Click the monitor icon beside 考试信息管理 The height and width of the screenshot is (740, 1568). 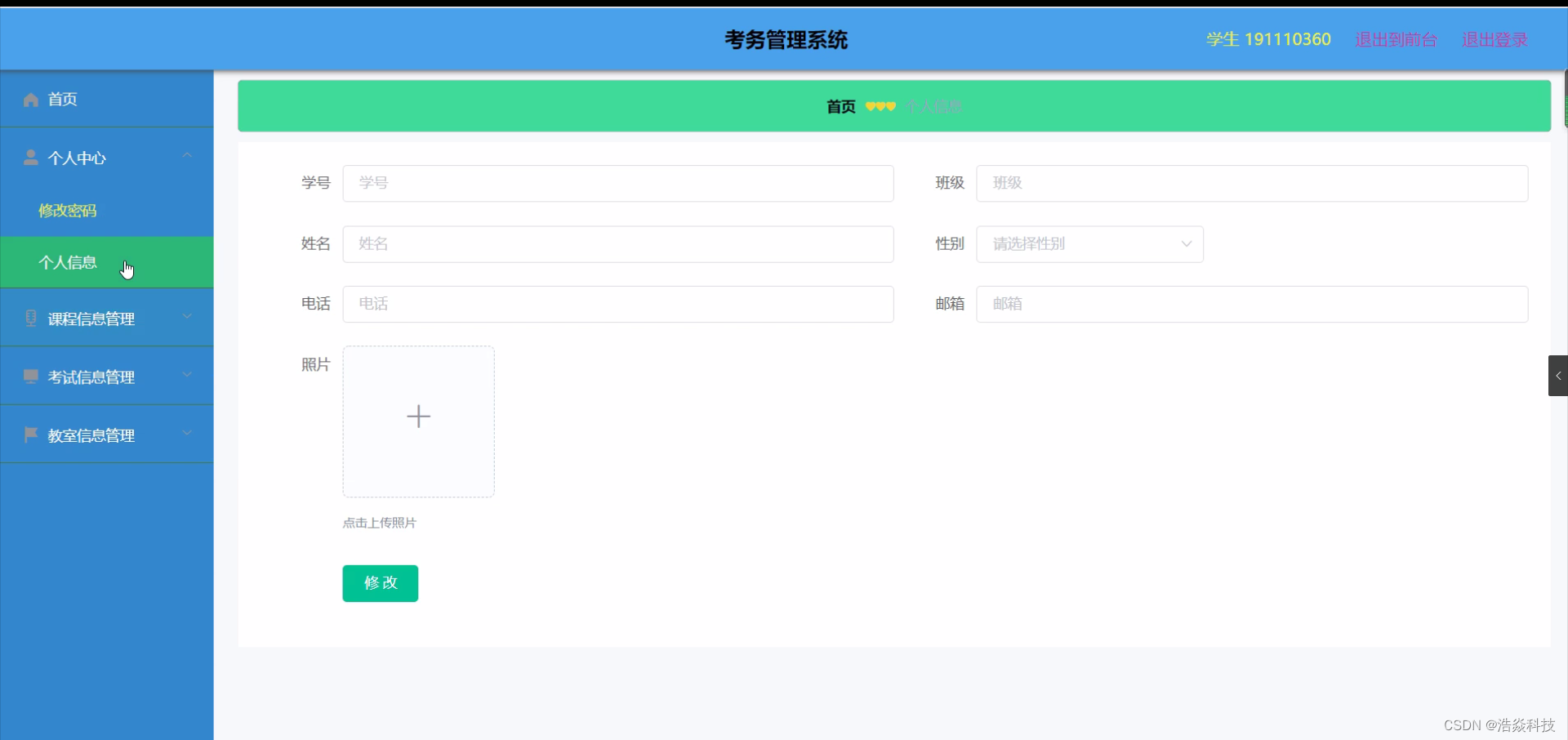[x=30, y=376]
